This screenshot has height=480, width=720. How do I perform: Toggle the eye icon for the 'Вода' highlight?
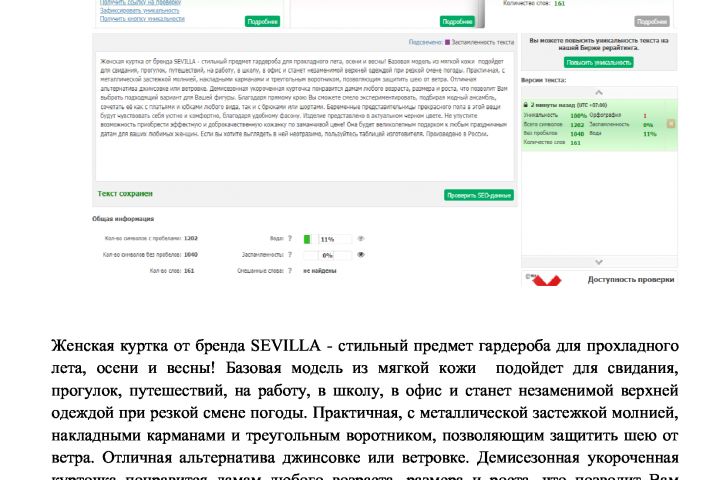361,238
